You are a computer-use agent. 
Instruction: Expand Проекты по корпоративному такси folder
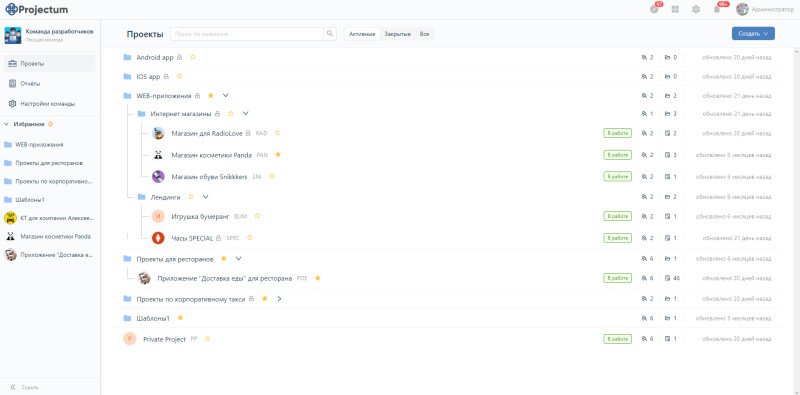coord(279,299)
